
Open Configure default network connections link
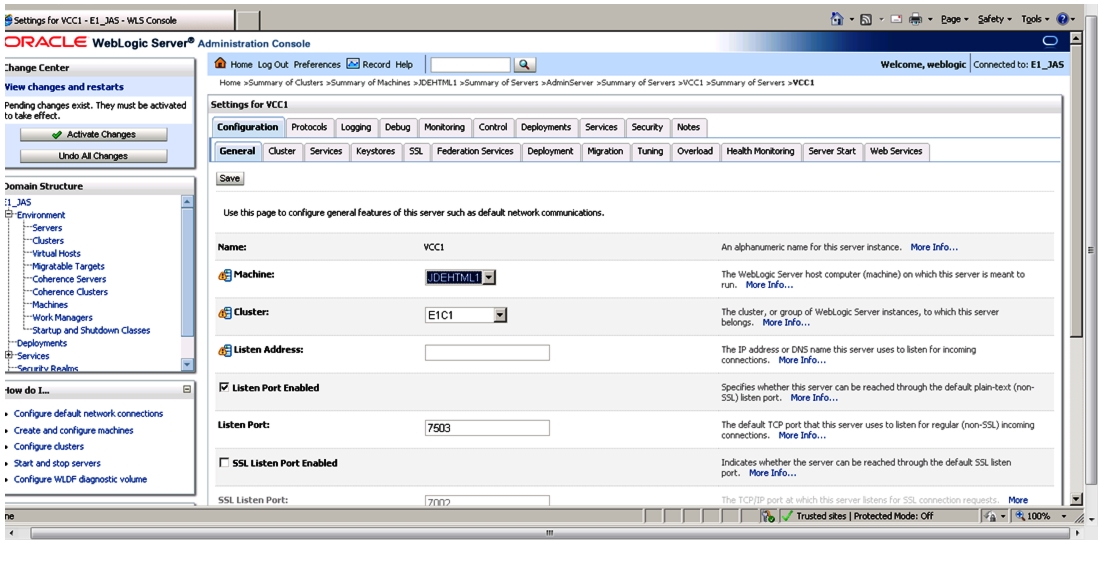(x=88, y=414)
